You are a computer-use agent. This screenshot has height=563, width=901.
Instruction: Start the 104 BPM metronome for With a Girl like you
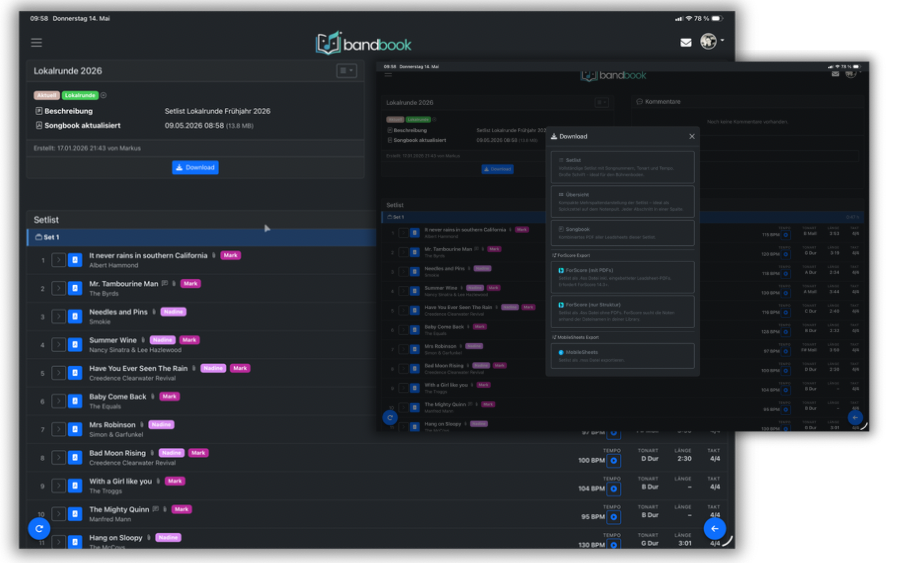tap(614, 489)
